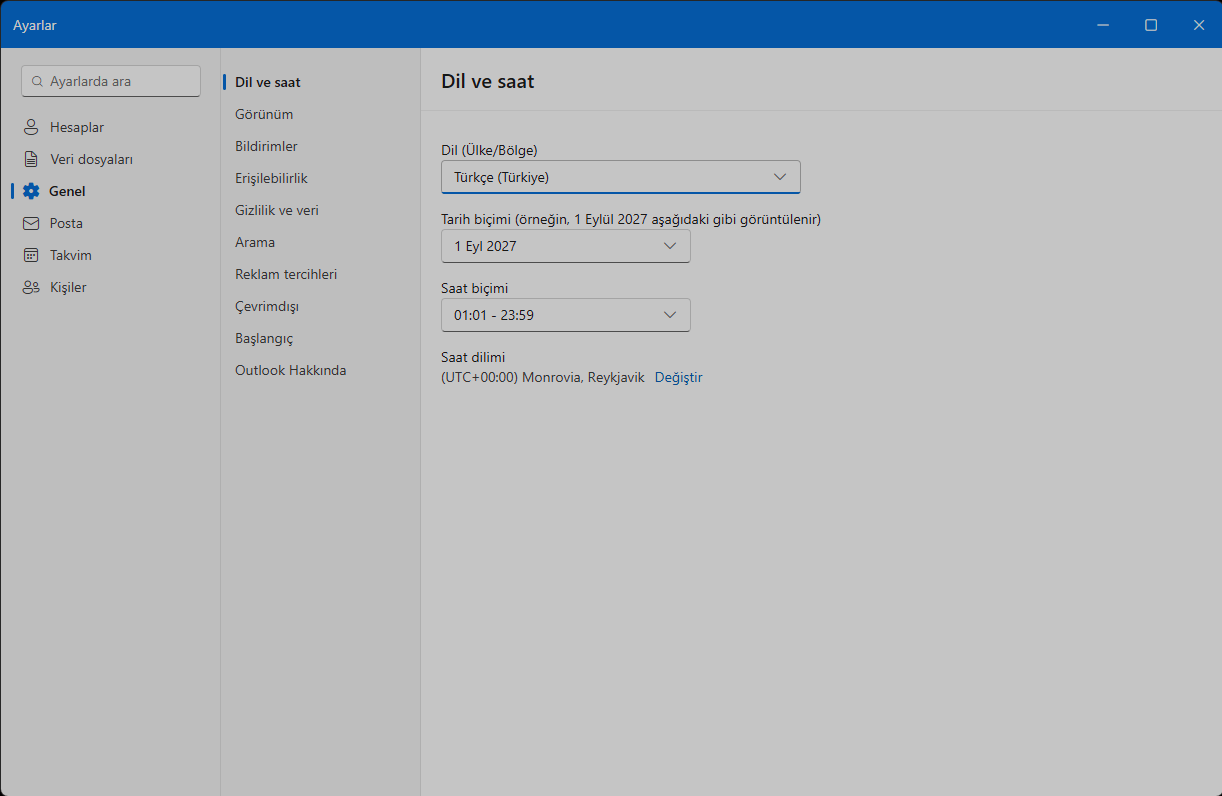The height and width of the screenshot is (796, 1222).
Task: Select the Kişiler category label
Action: click(68, 287)
